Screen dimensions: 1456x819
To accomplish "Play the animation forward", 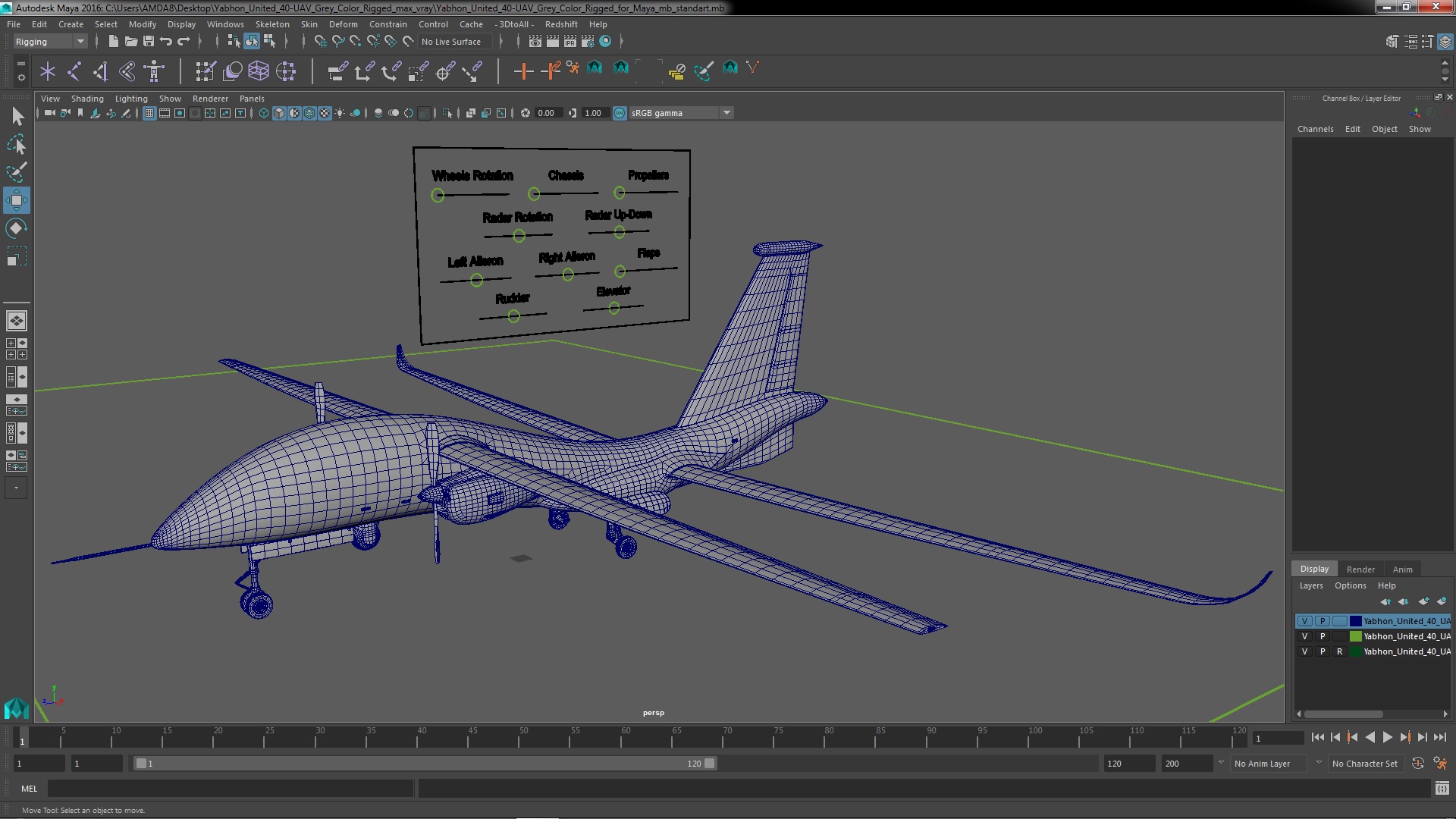I will [x=1387, y=737].
